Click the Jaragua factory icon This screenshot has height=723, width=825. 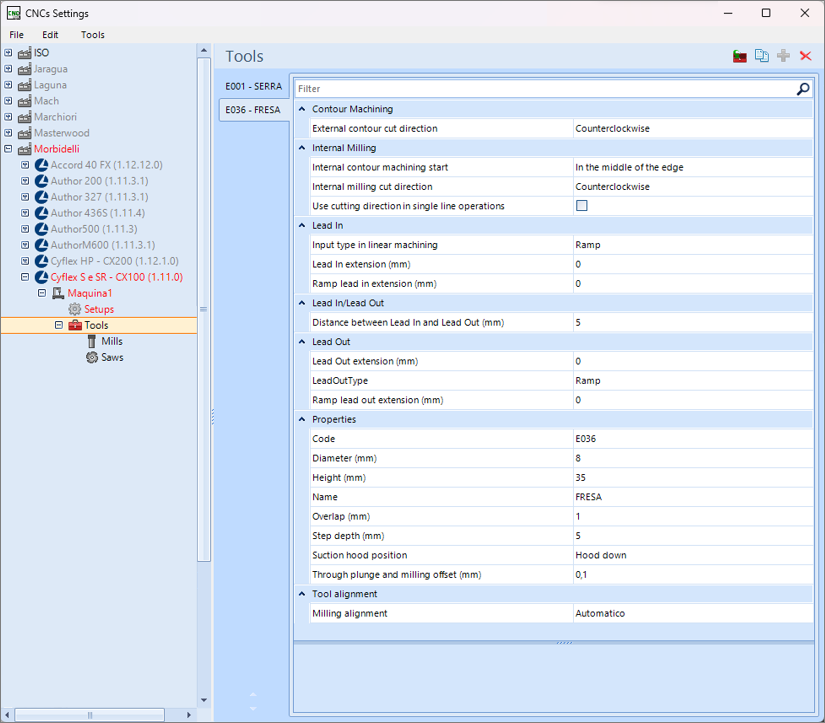[24, 69]
